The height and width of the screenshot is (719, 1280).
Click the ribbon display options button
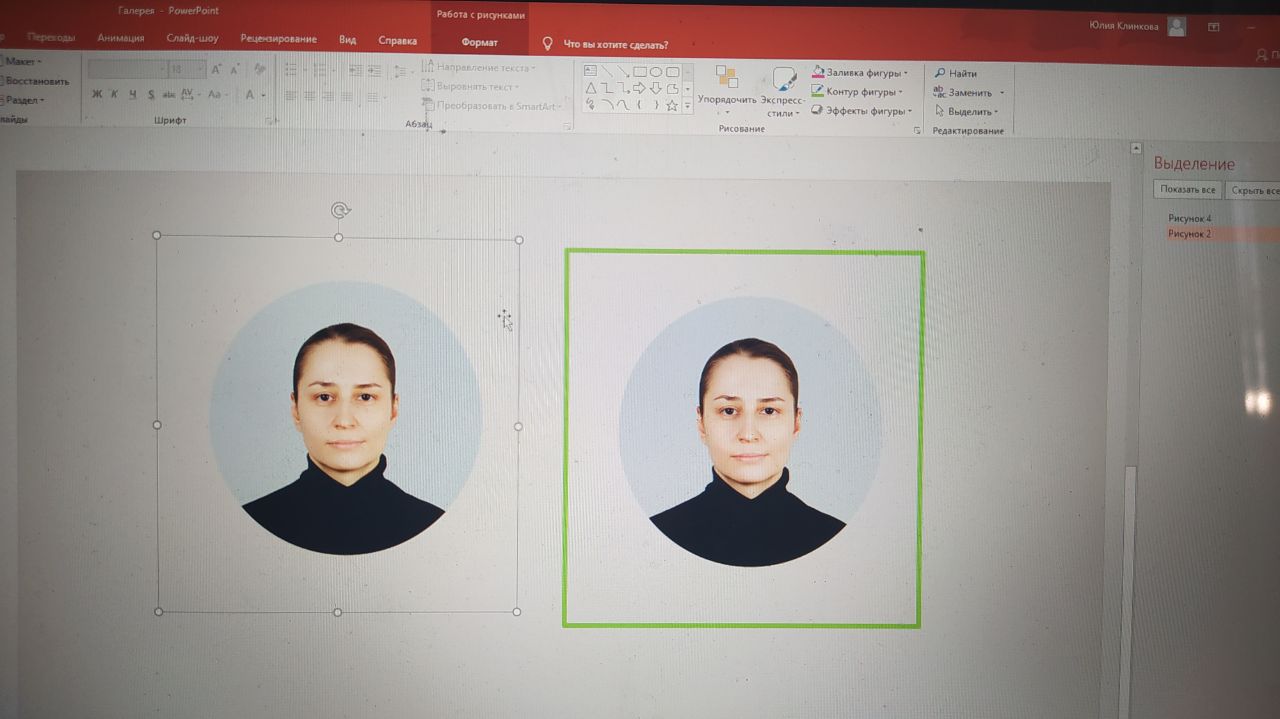point(1213,27)
